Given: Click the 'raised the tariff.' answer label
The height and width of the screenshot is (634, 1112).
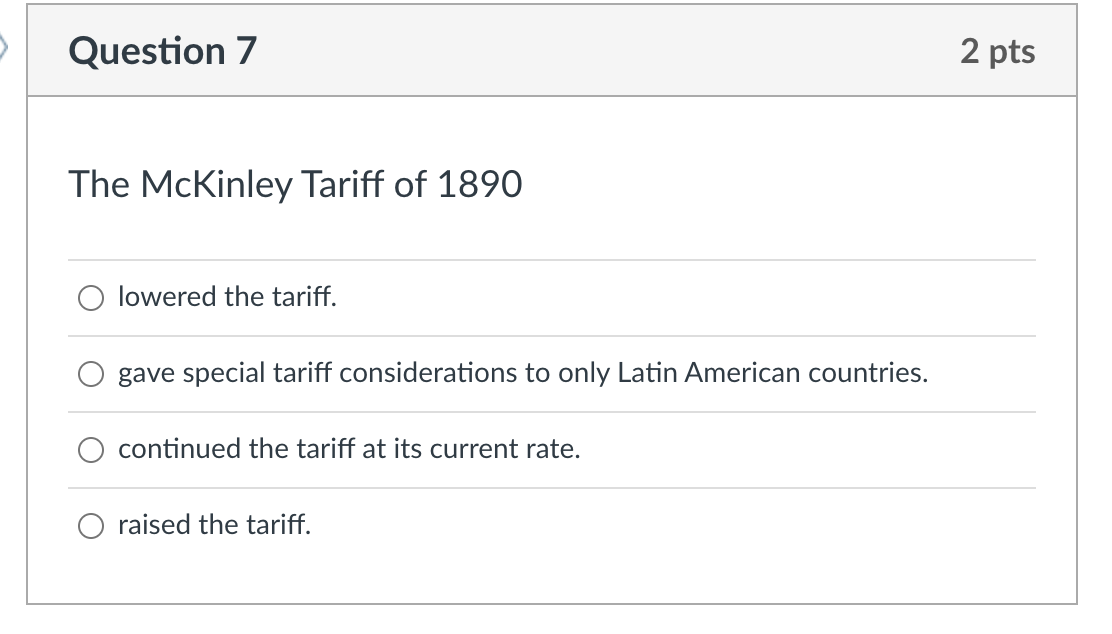Looking at the screenshot, I should click(214, 525).
